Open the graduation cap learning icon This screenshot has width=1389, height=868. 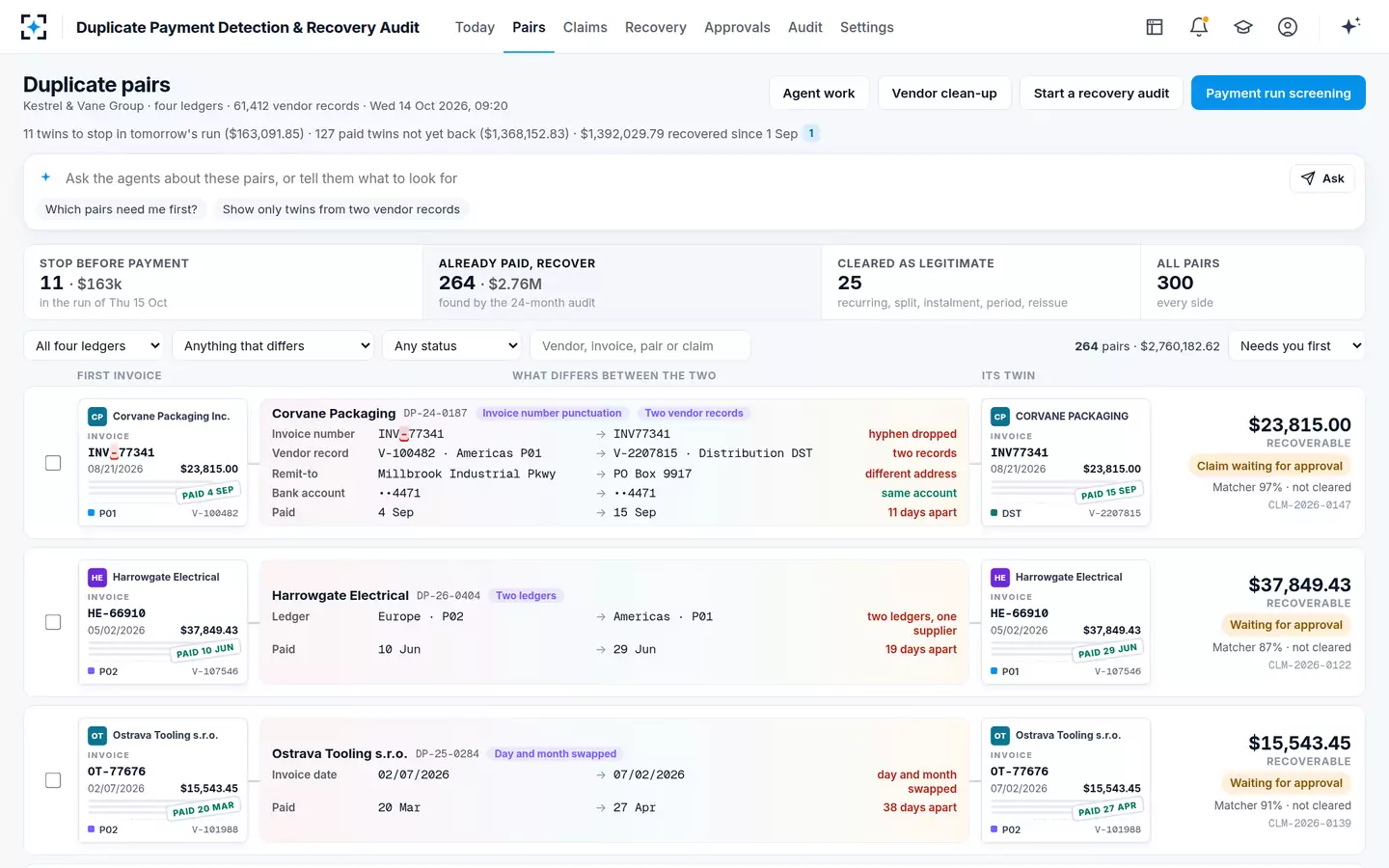coord(1243,27)
